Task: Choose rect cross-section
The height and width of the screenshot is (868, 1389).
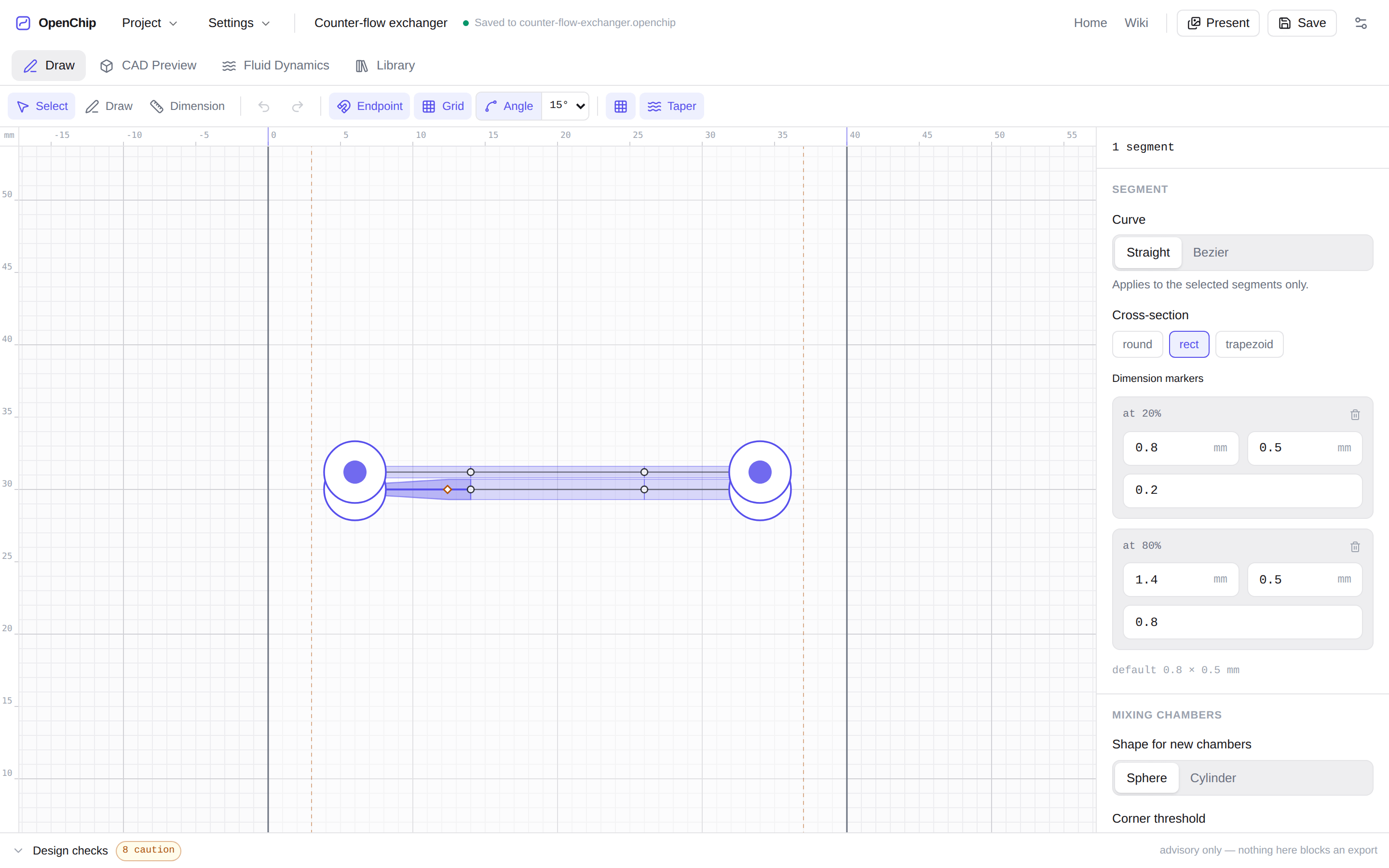Action: click(x=1189, y=344)
